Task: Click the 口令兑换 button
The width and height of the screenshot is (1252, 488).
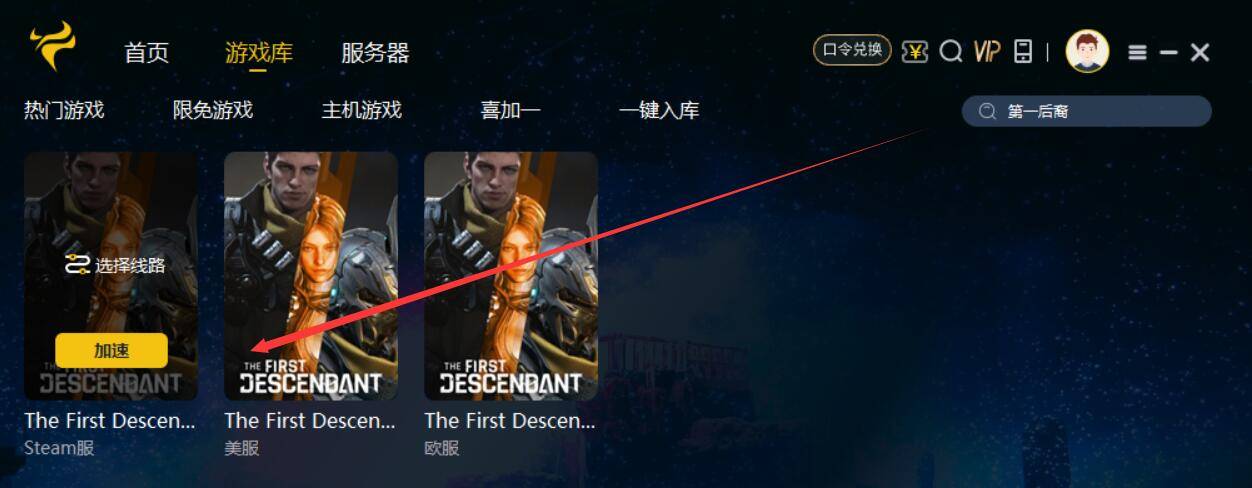Action: (x=852, y=50)
